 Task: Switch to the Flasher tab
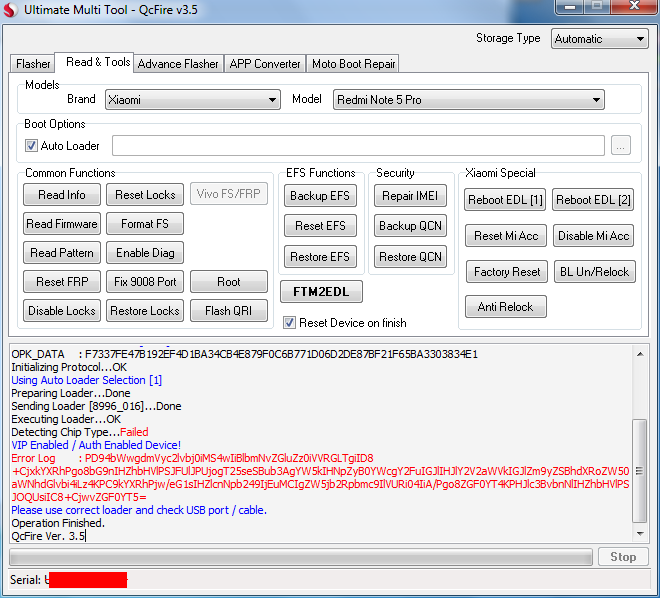coord(32,64)
